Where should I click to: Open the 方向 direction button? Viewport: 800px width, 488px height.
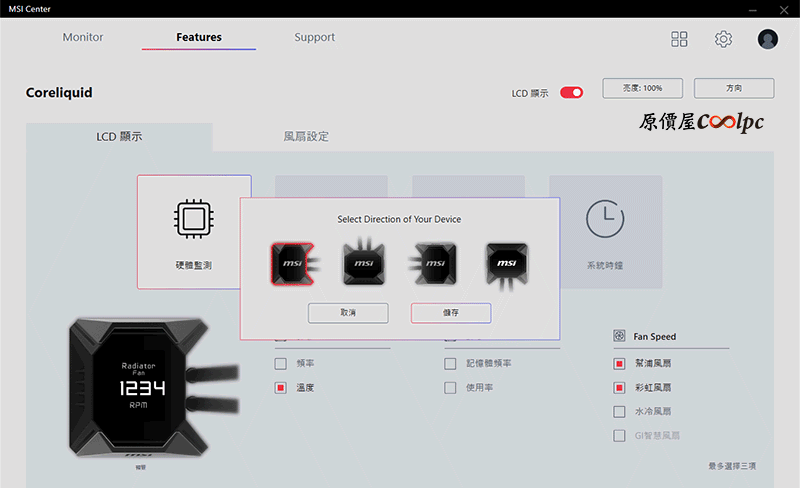734,88
